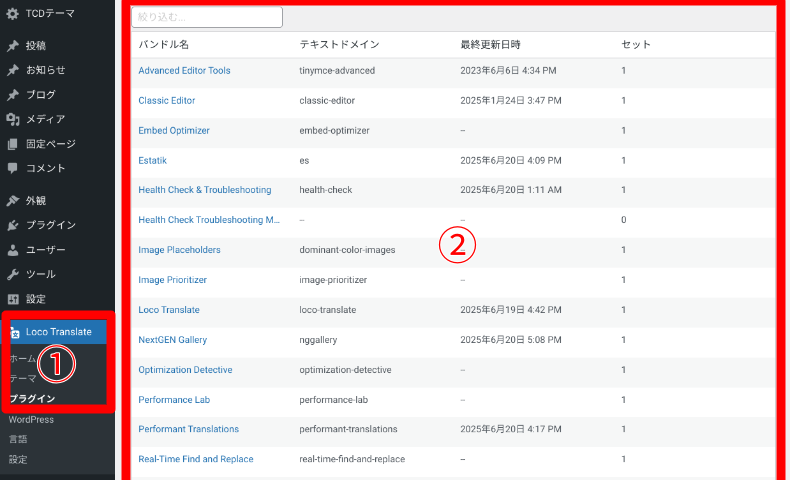This screenshot has height=480, width=790.
Task: Sort by セット column header
Action: (x=636, y=44)
